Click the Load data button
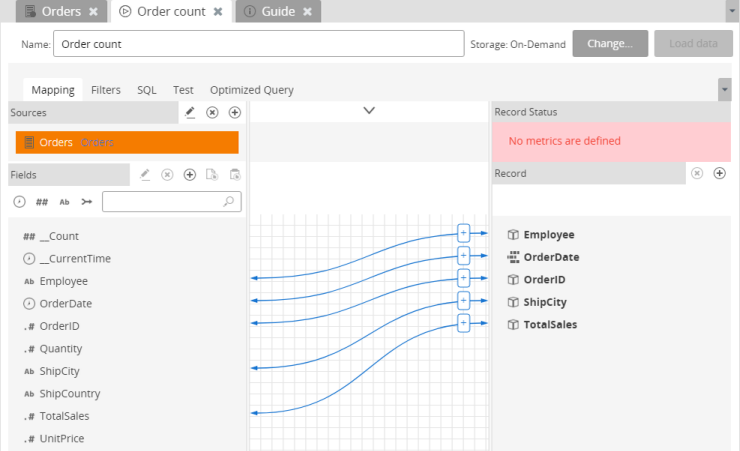 [693, 43]
